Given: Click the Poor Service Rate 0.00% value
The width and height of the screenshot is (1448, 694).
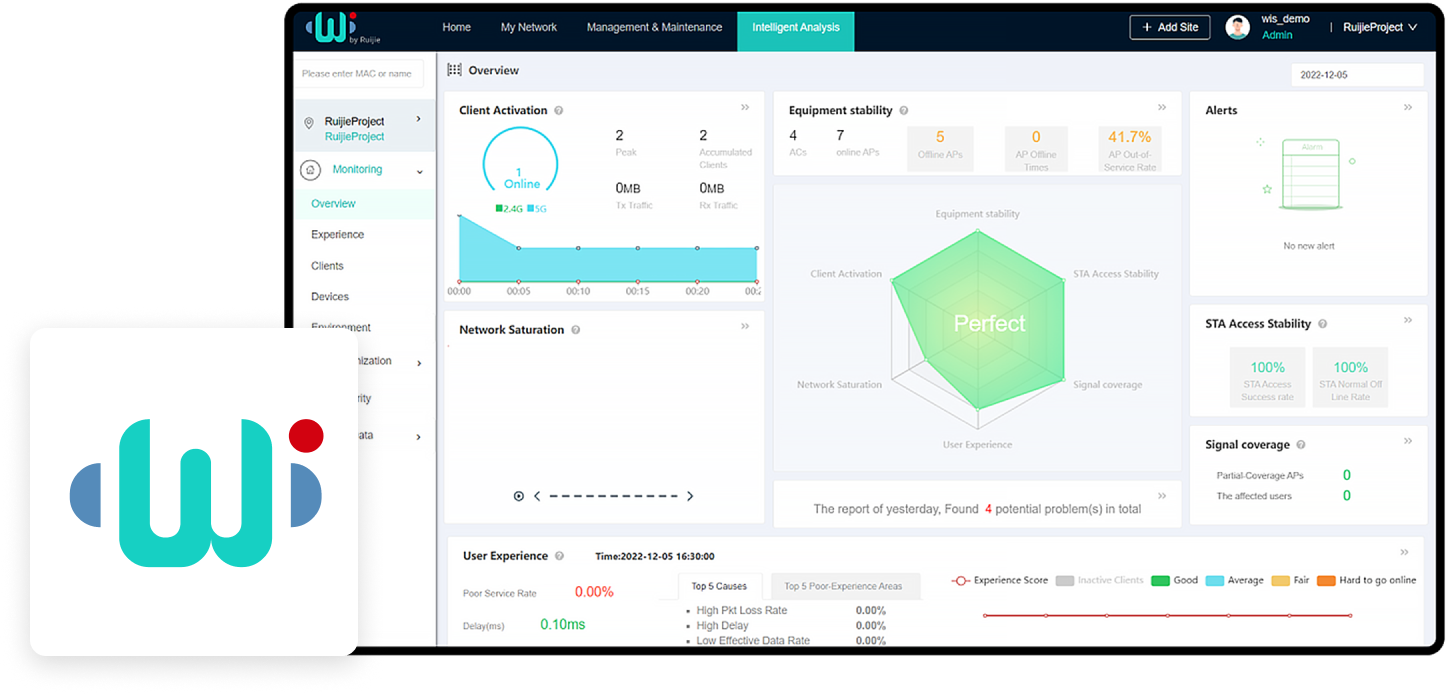Looking at the screenshot, I should [594, 592].
